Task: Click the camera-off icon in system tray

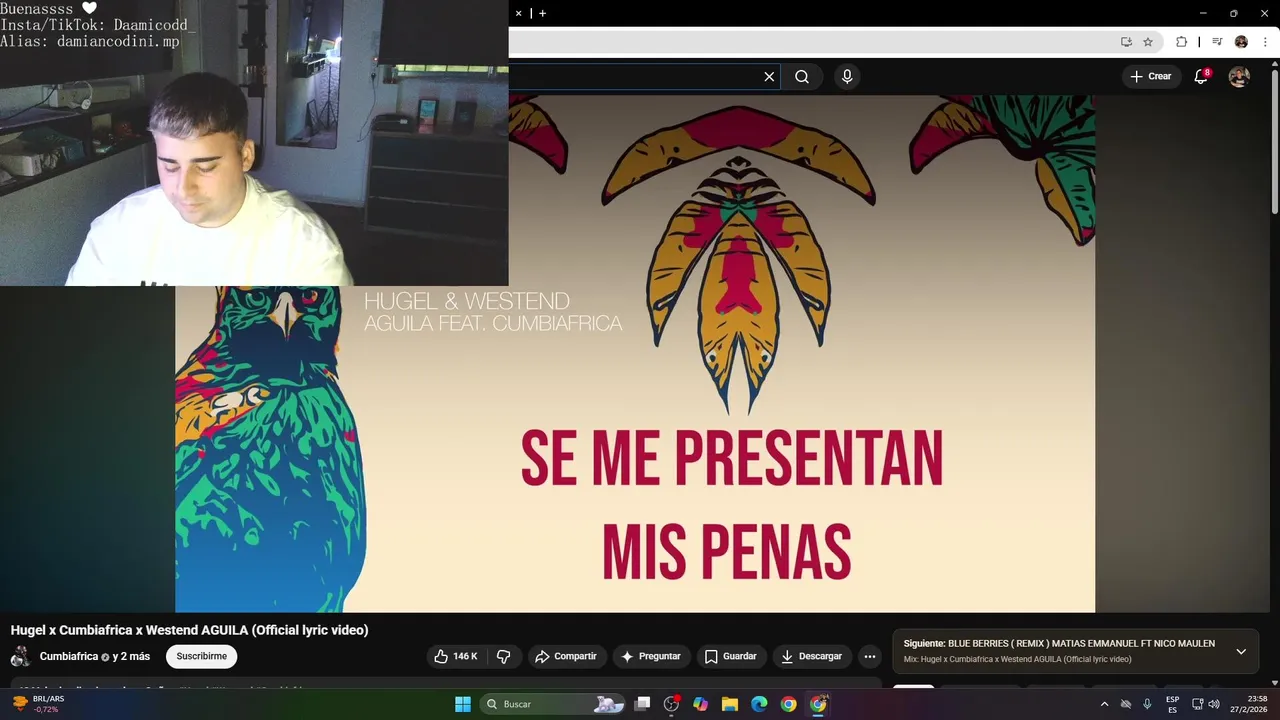Action: click(x=1125, y=704)
